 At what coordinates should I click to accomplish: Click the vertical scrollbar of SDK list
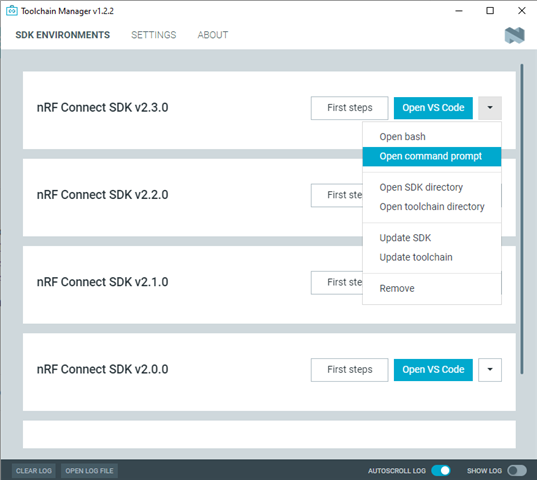(x=522, y=219)
